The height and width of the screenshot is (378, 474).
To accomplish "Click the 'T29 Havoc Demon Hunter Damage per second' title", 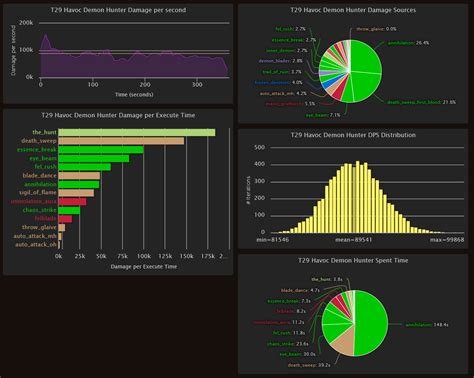I will (x=118, y=10).
